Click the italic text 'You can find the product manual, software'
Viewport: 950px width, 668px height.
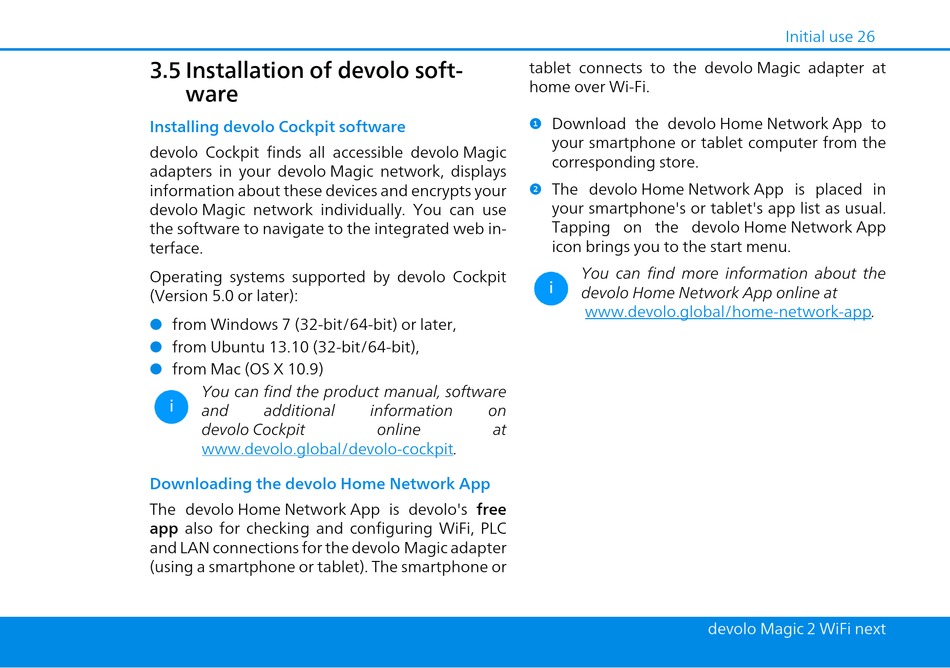click(x=354, y=392)
